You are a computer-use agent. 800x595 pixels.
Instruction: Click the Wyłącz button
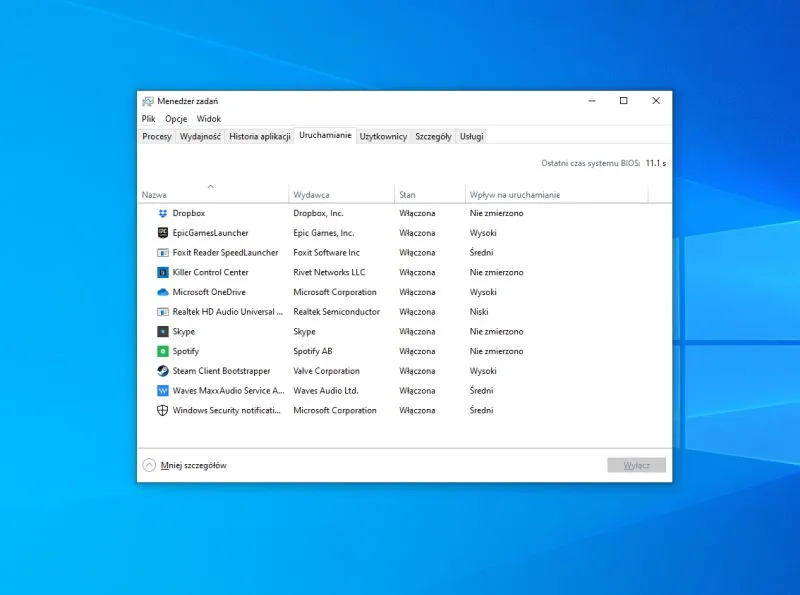(x=637, y=464)
